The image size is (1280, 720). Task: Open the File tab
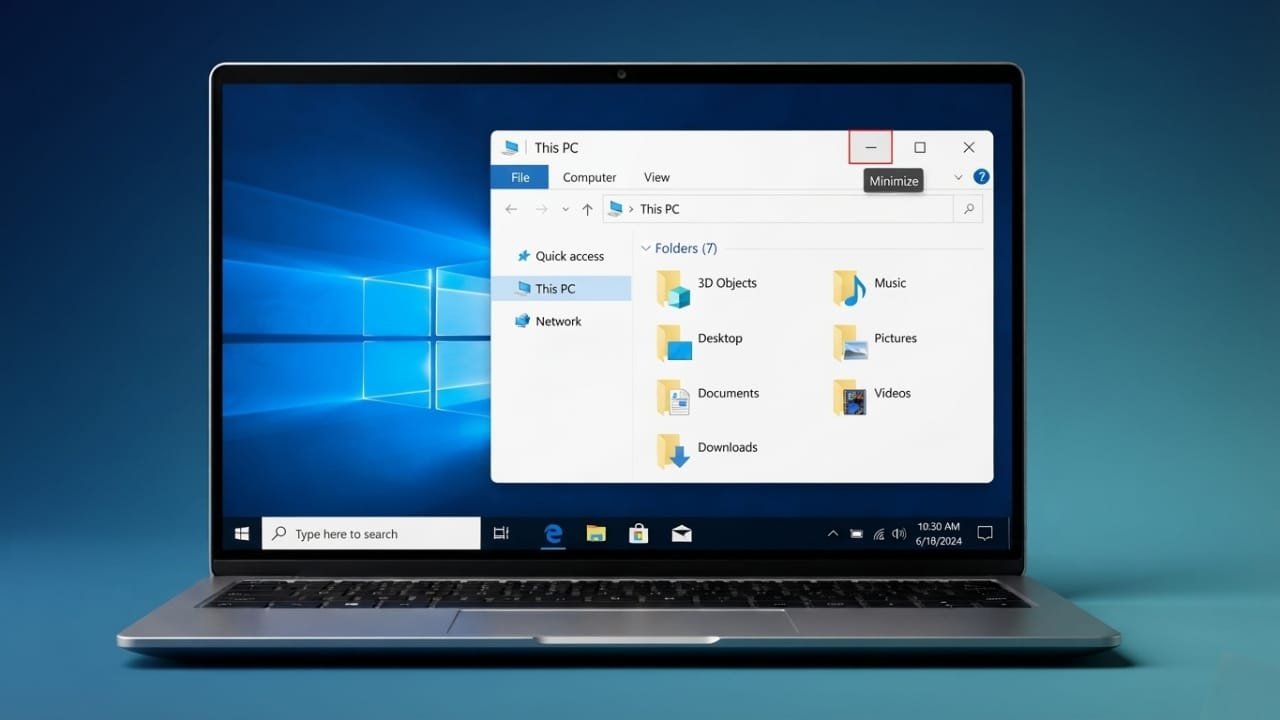click(520, 177)
